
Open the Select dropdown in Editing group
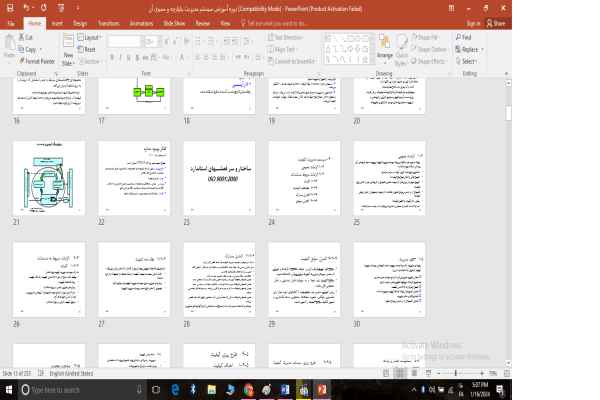point(469,61)
